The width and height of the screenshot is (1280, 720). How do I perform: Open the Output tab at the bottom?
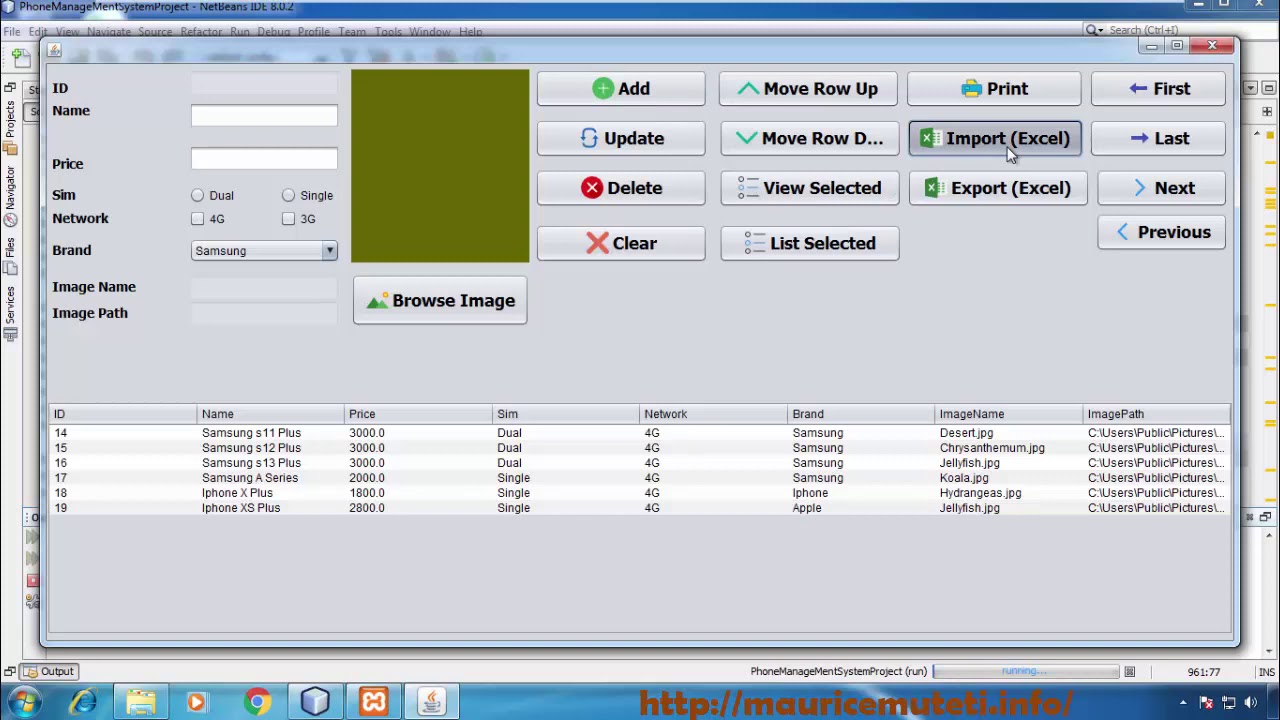coord(50,671)
